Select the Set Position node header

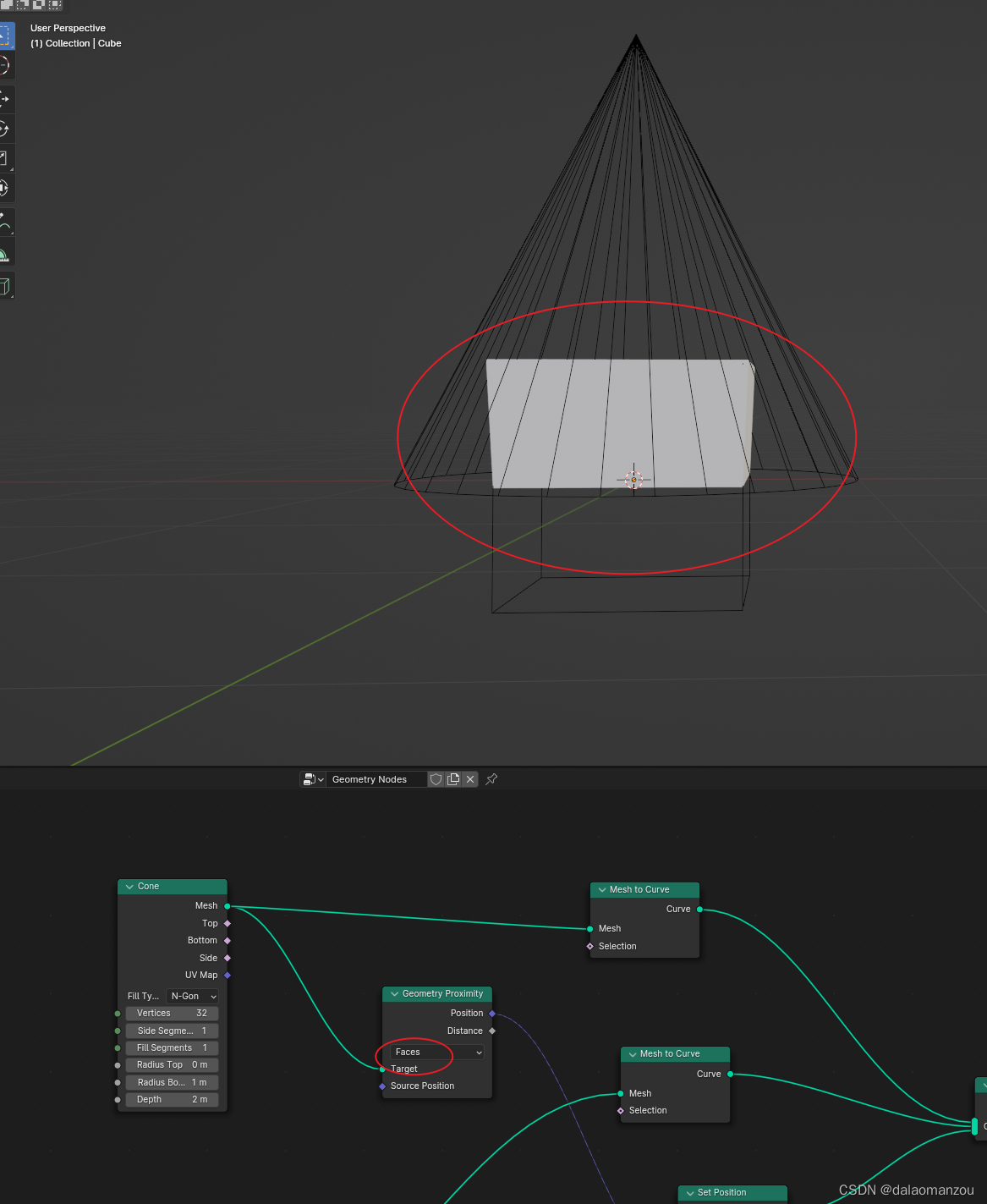tap(732, 1193)
